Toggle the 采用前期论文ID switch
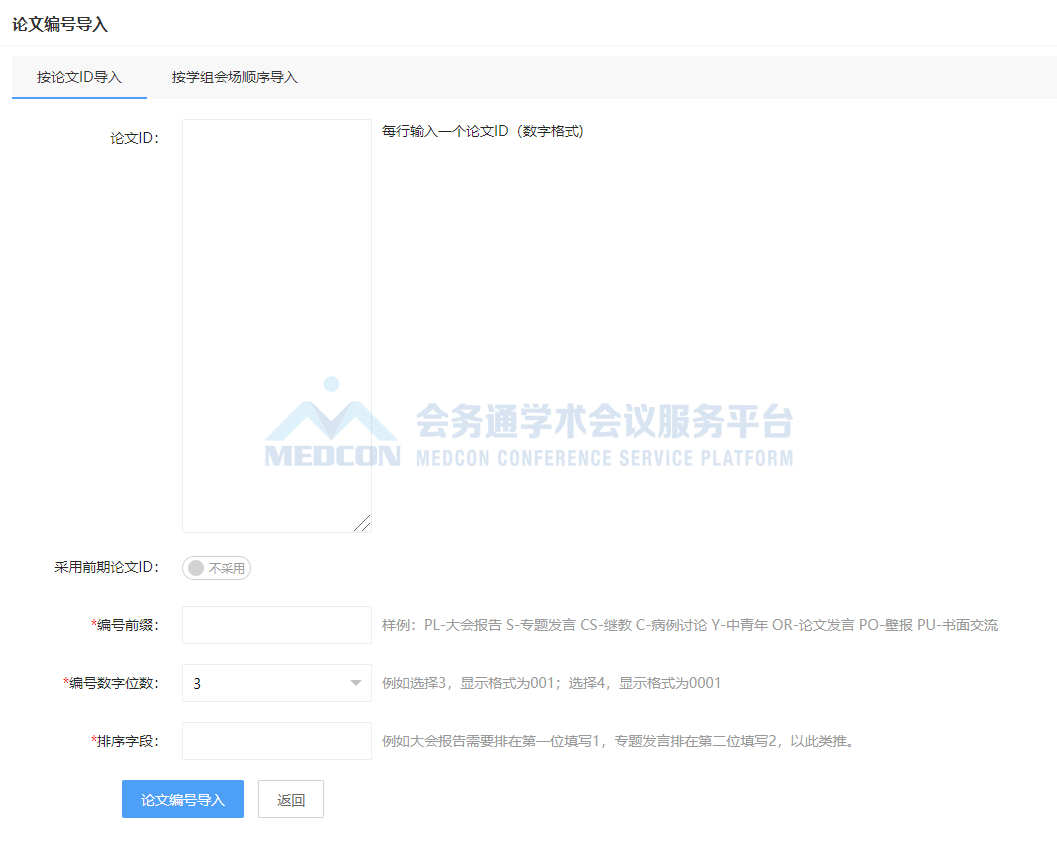Viewport: 1057px width, 842px height. 216,568
